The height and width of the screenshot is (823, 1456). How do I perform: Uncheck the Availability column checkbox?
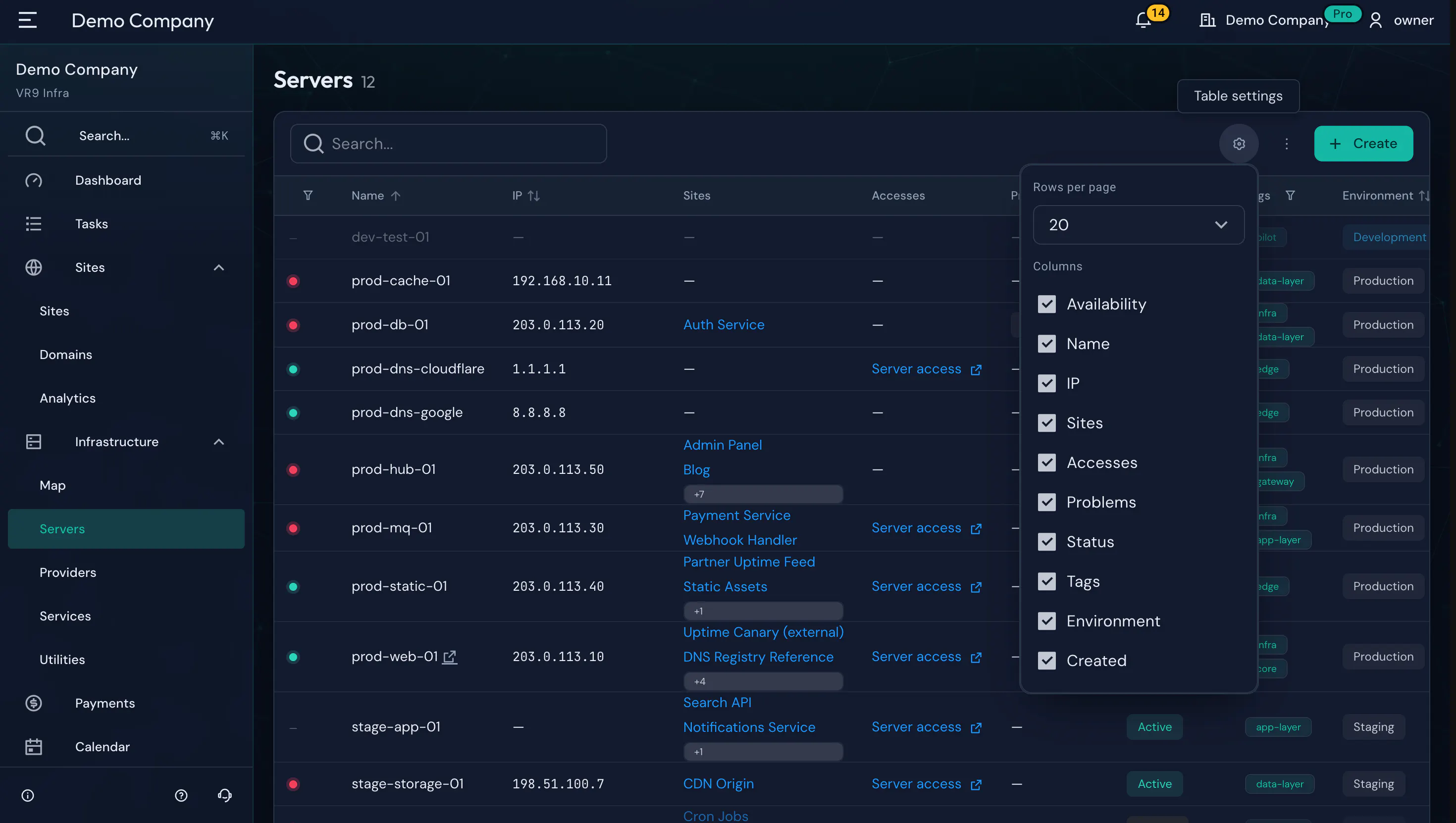(1047, 304)
